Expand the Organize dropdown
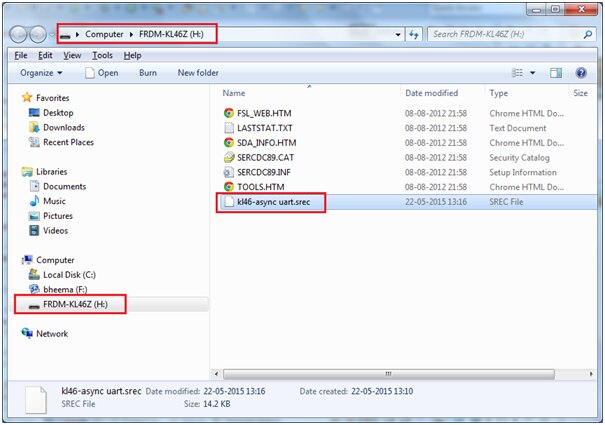Viewport: 605px width, 425px height. (41, 73)
